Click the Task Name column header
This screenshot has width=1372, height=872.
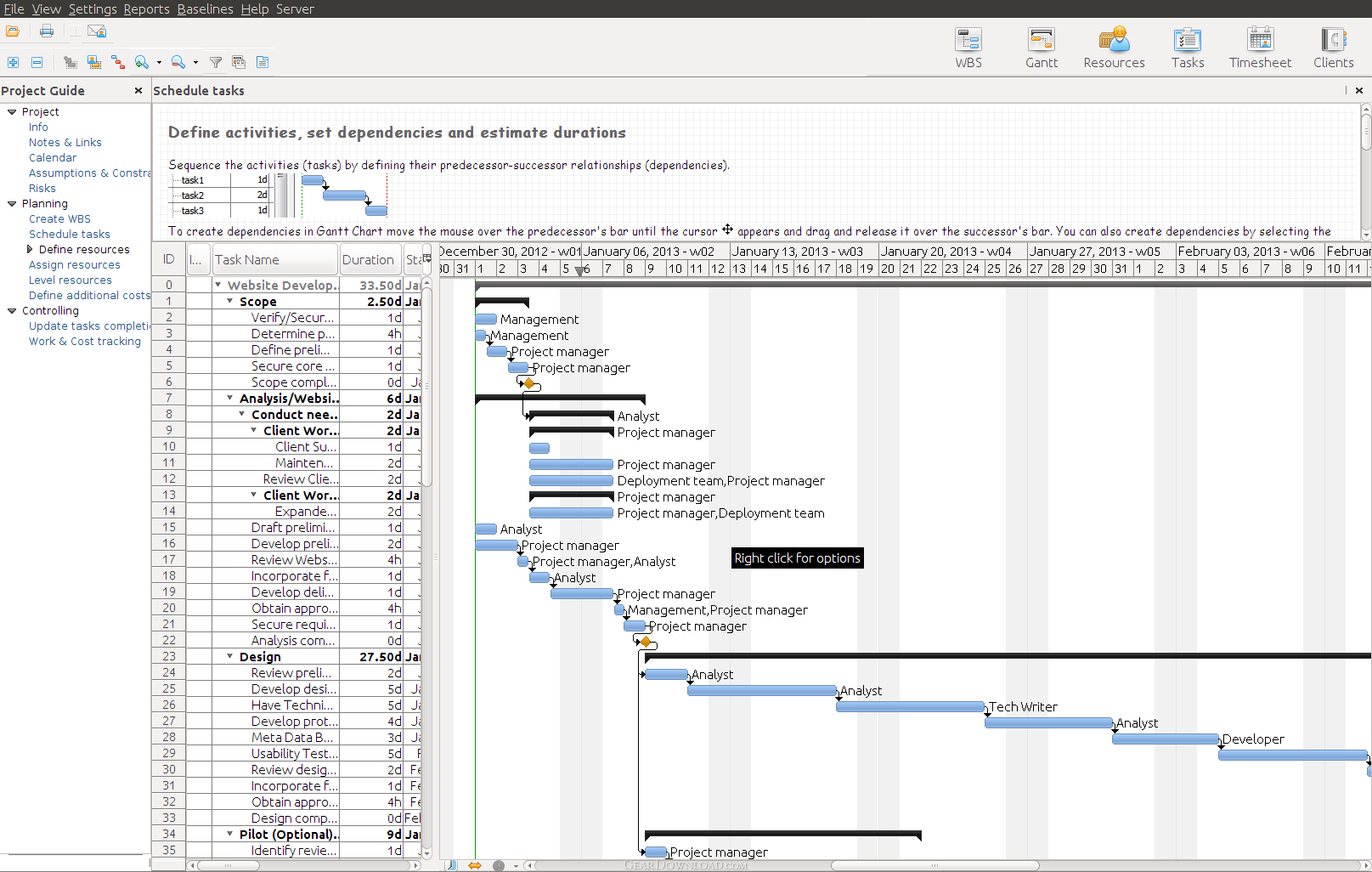point(274,259)
